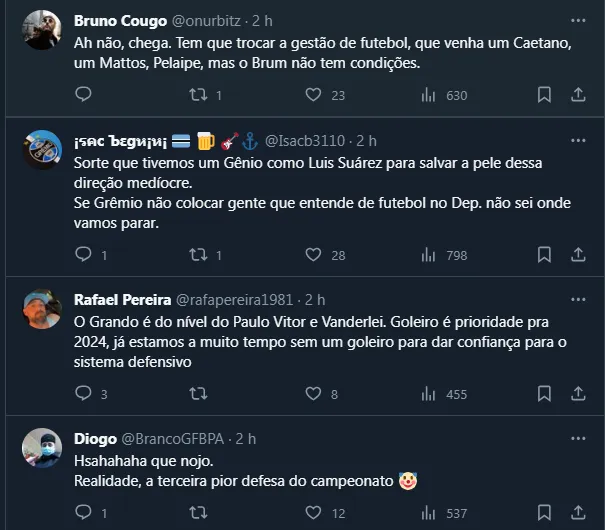
Task: Retweet Bruno Cougo's post
Action: click(198, 95)
